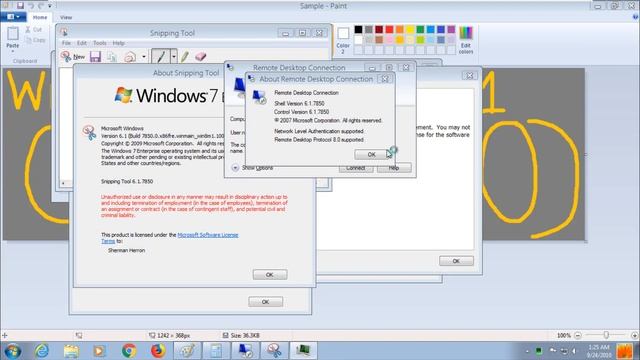Click the speaker volume tray icon
The height and width of the screenshot is (360, 640).
click(x=575, y=351)
